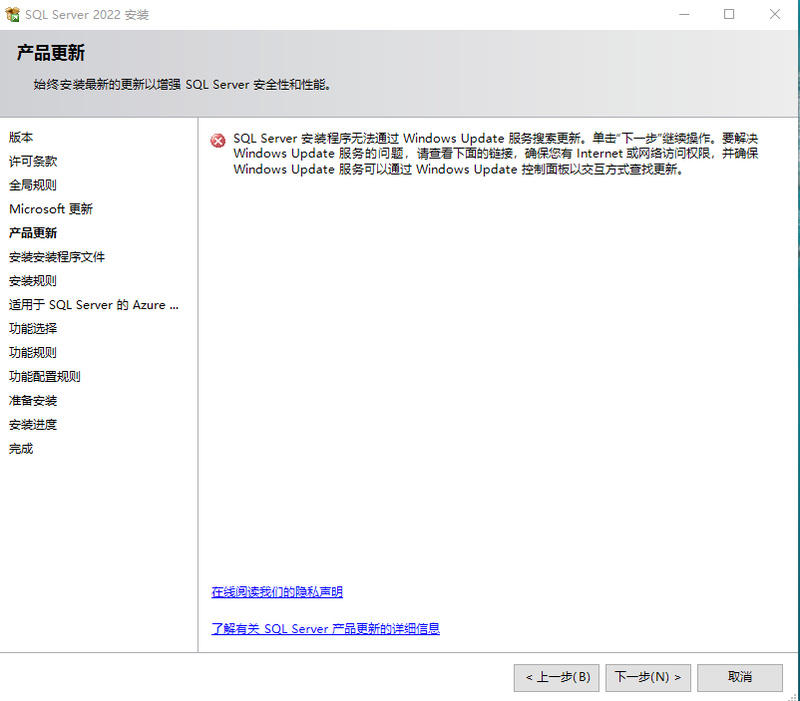800x701 pixels.
Task: Select the 功能配置规则 step in the sidebar
Action: (45, 377)
